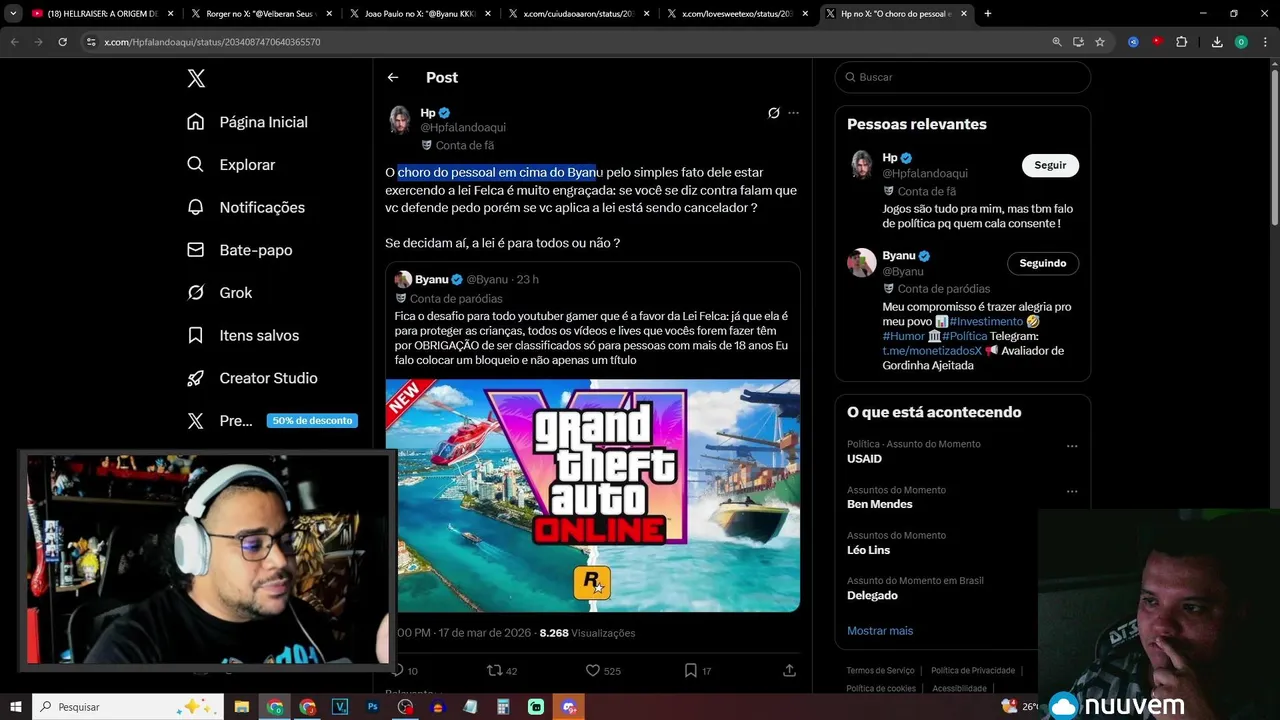This screenshot has width=1280, height=720.
Task: Open the Ben Mendes trending topic
Action: point(880,504)
